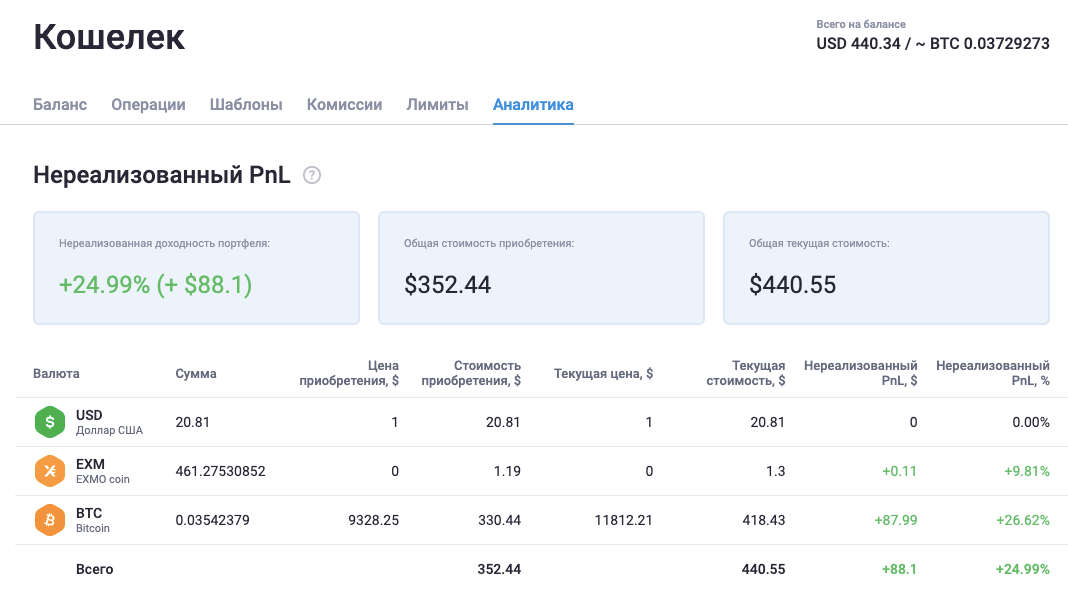Switch to the Операции tab

pos(148,104)
